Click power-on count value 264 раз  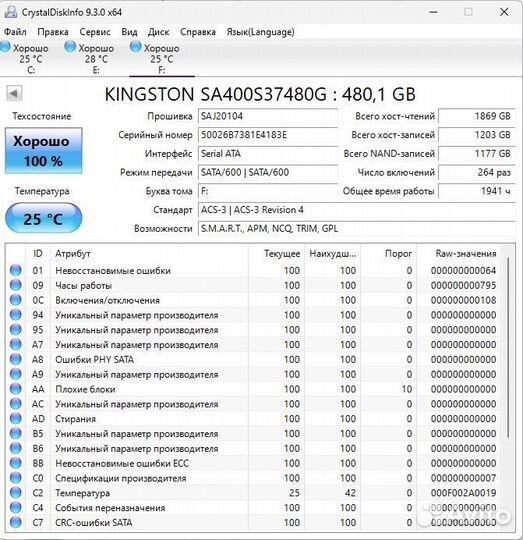pos(477,172)
